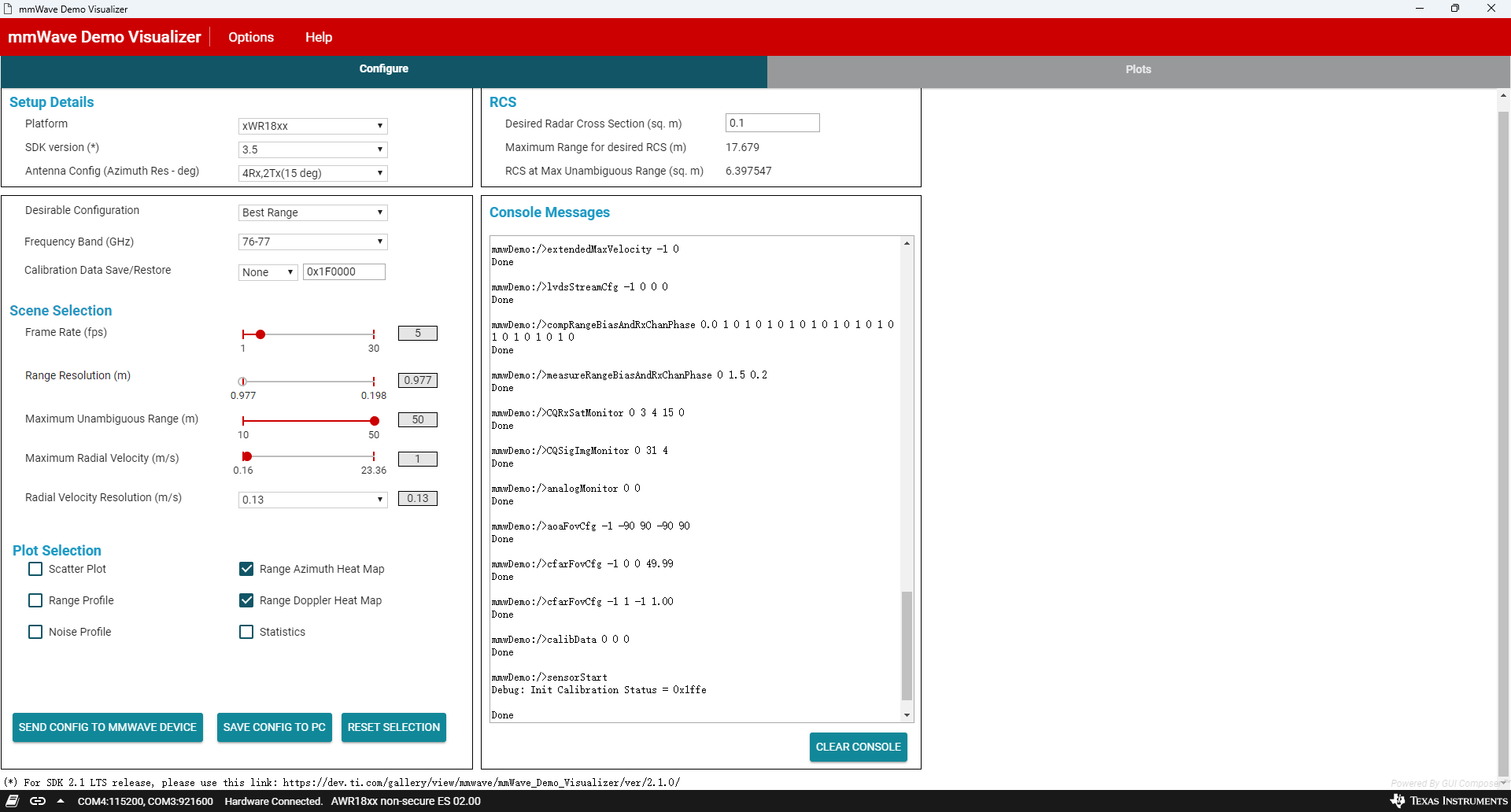The image size is (1511, 812).
Task: Click the Maximum Unambiguous Range slider handle
Action: point(375,421)
